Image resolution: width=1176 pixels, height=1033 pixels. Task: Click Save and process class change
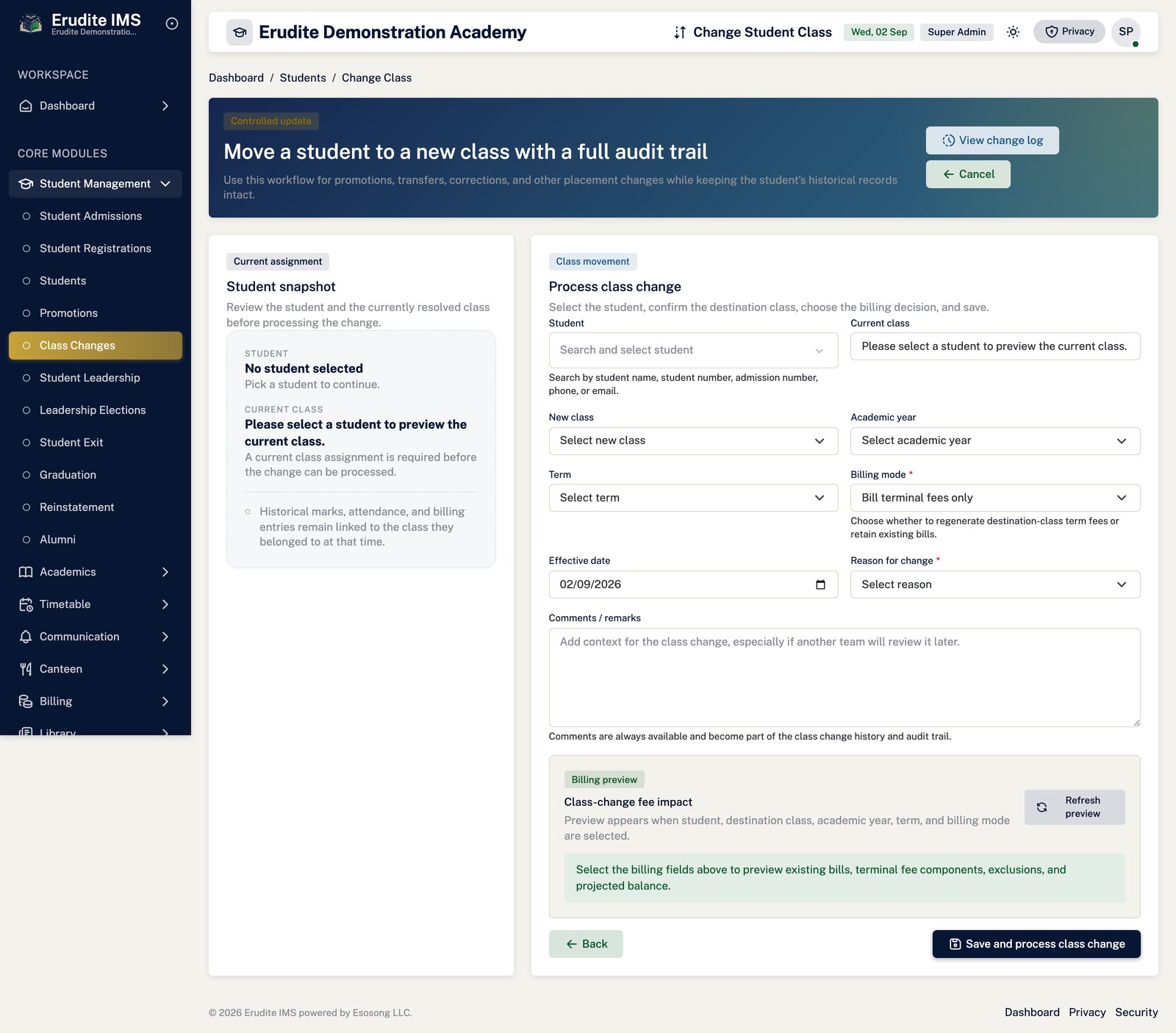(x=1036, y=944)
